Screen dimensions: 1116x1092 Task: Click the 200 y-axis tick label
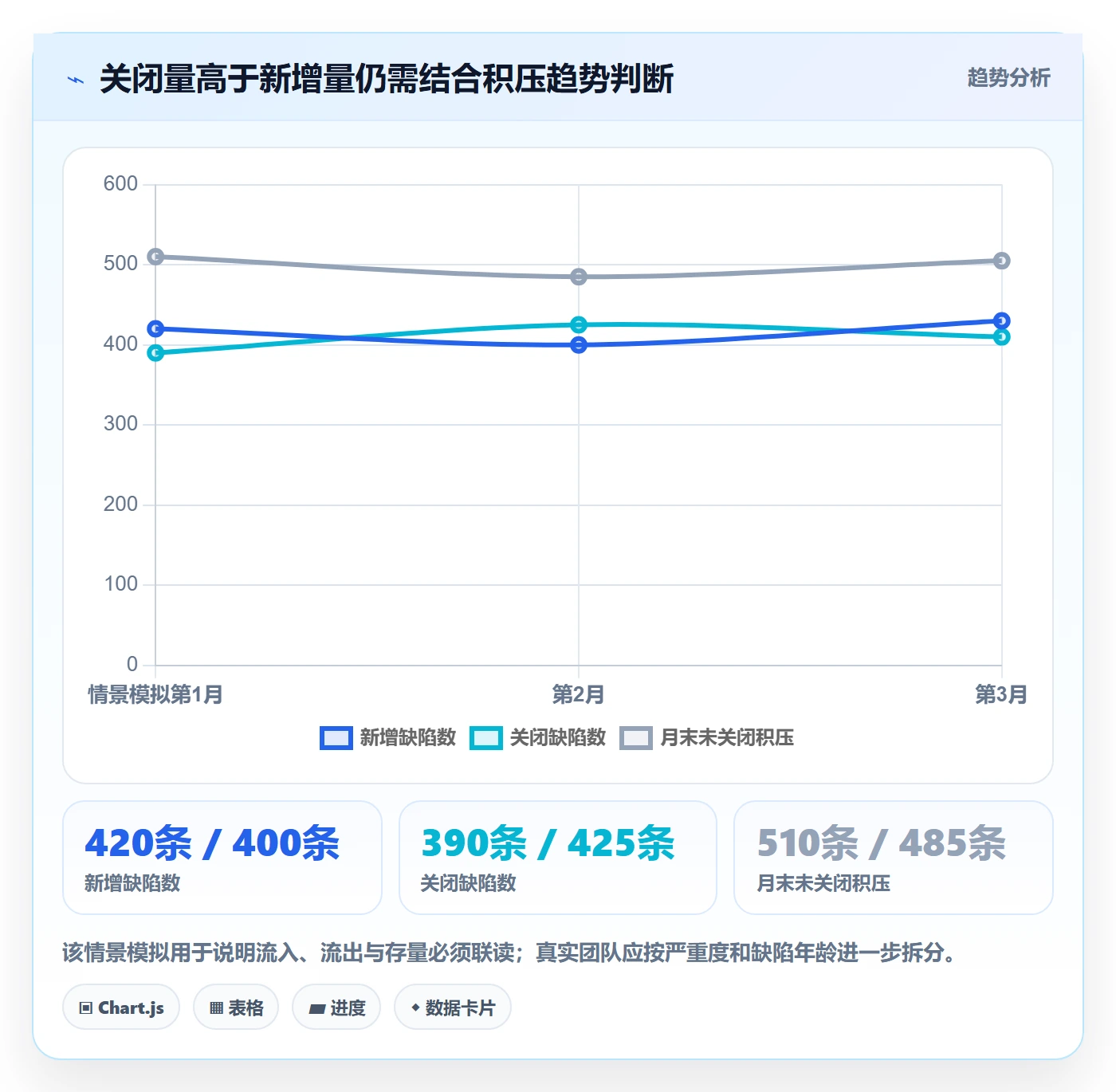pyautogui.click(x=120, y=505)
